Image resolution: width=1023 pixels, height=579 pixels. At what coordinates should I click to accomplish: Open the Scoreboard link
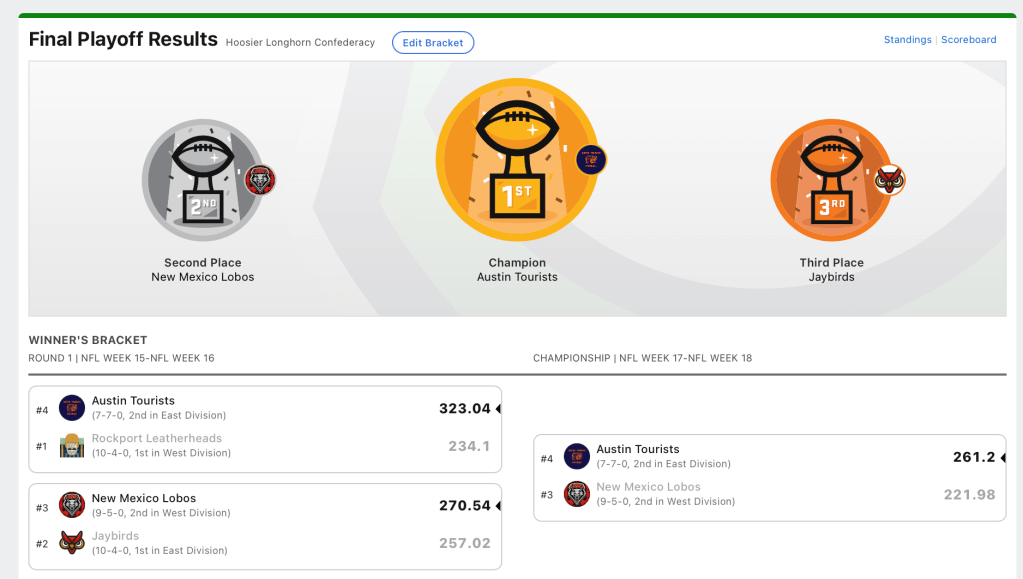[968, 40]
